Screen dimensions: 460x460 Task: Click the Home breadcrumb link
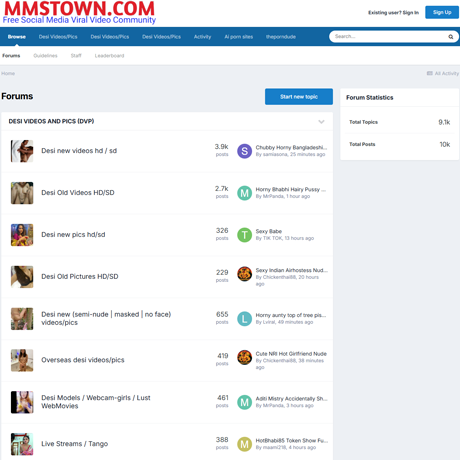(x=8, y=73)
